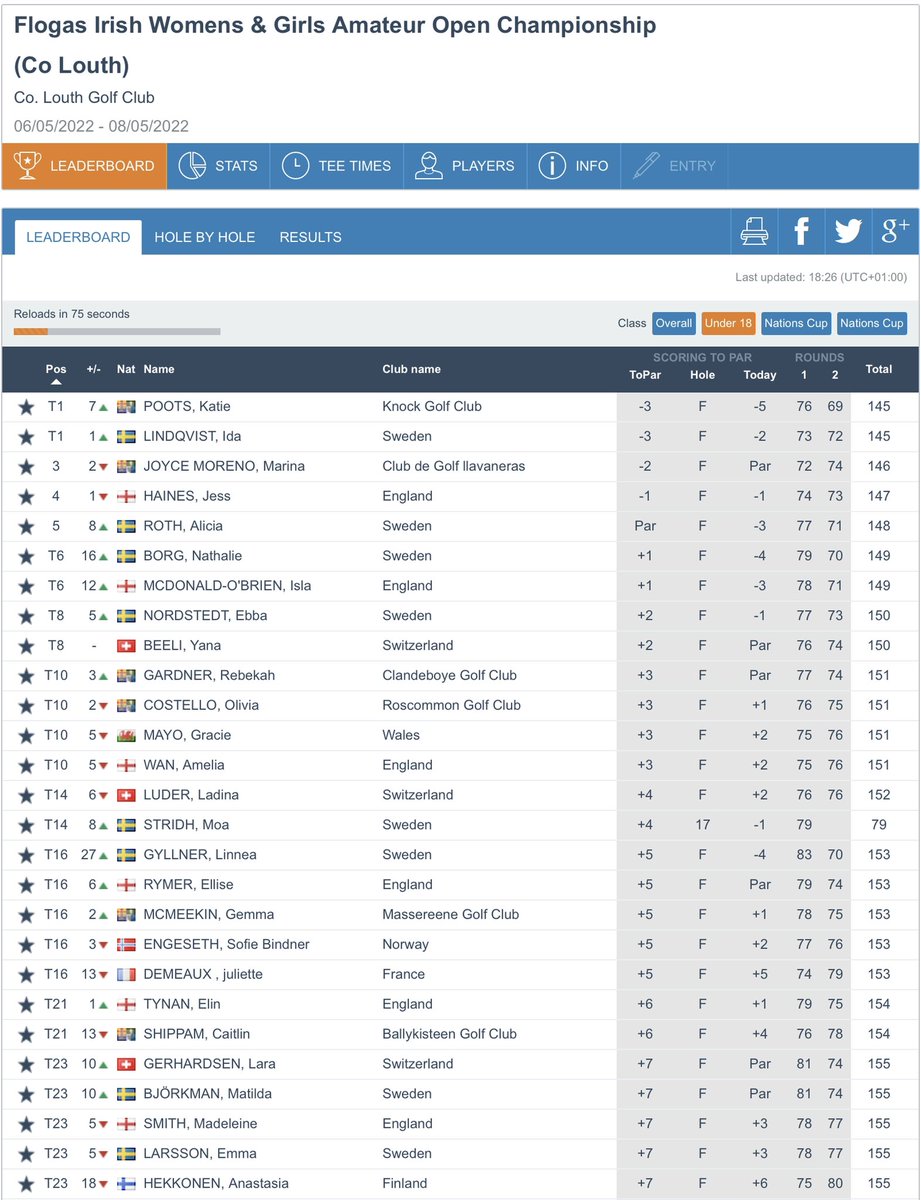Click Ballykisteen Golf Club text
Viewport: 921px width, 1200px height.
[450, 1035]
